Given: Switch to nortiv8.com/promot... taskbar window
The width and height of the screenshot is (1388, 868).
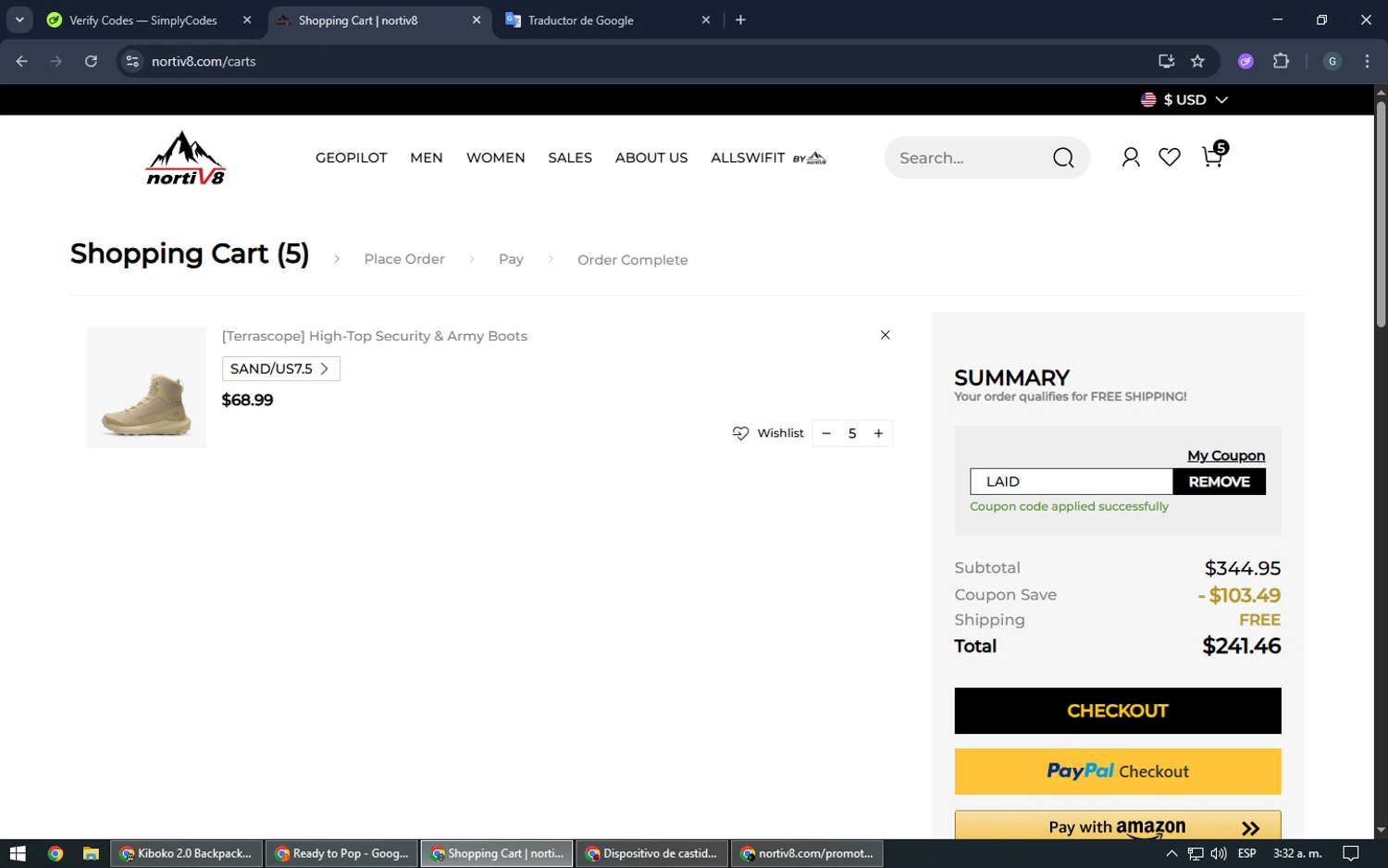Looking at the screenshot, I should point(807,853).
